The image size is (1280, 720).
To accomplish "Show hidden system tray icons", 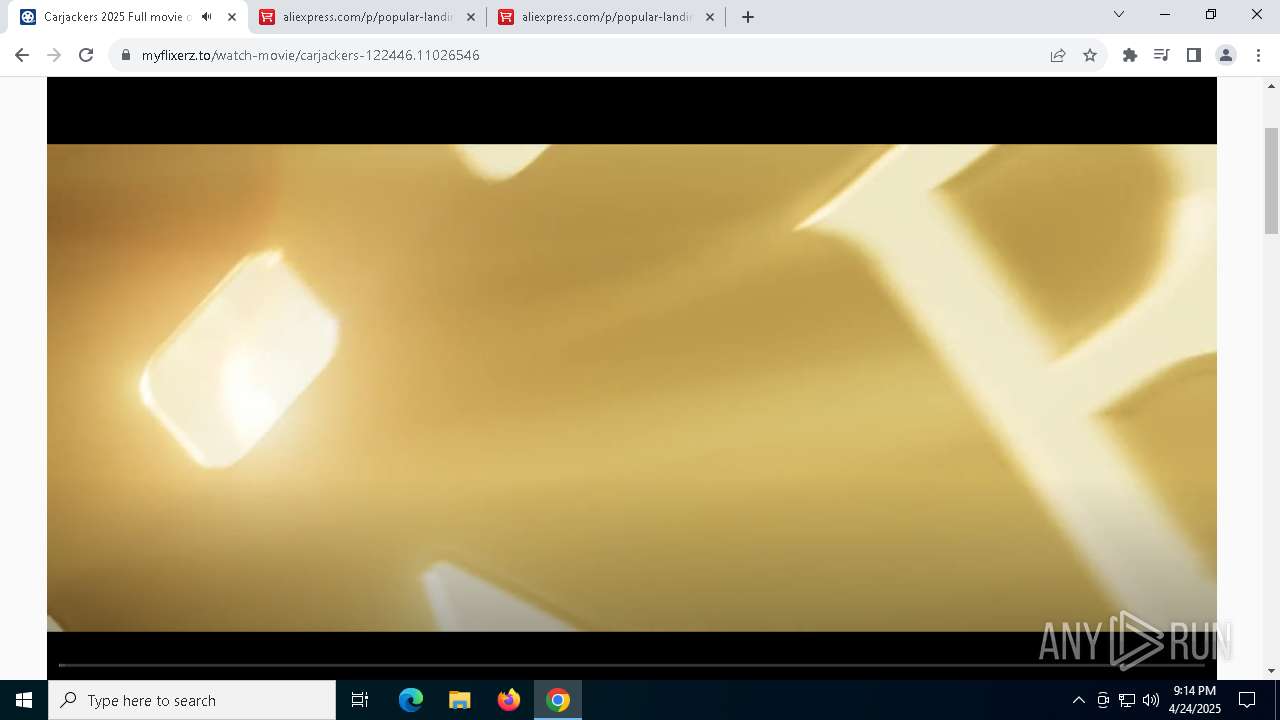I will click(x=1078, y=700).
